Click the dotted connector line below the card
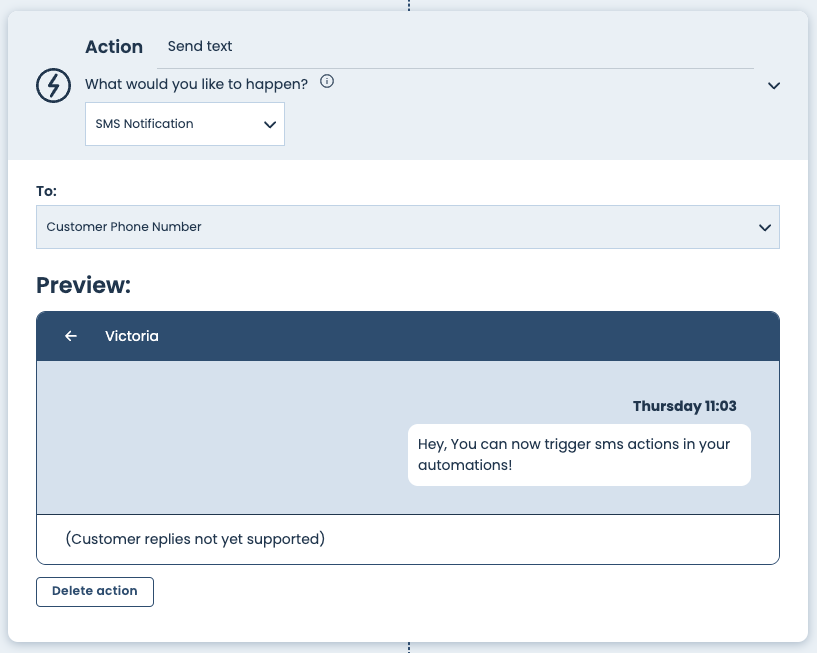The height and width of the screenshot is (653, 817). tap(408, 647)
